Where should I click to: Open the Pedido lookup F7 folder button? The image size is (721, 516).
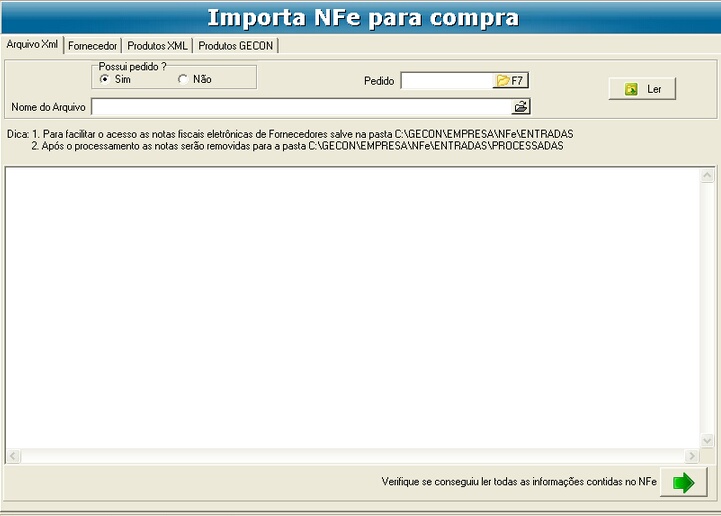coord(510,80)
